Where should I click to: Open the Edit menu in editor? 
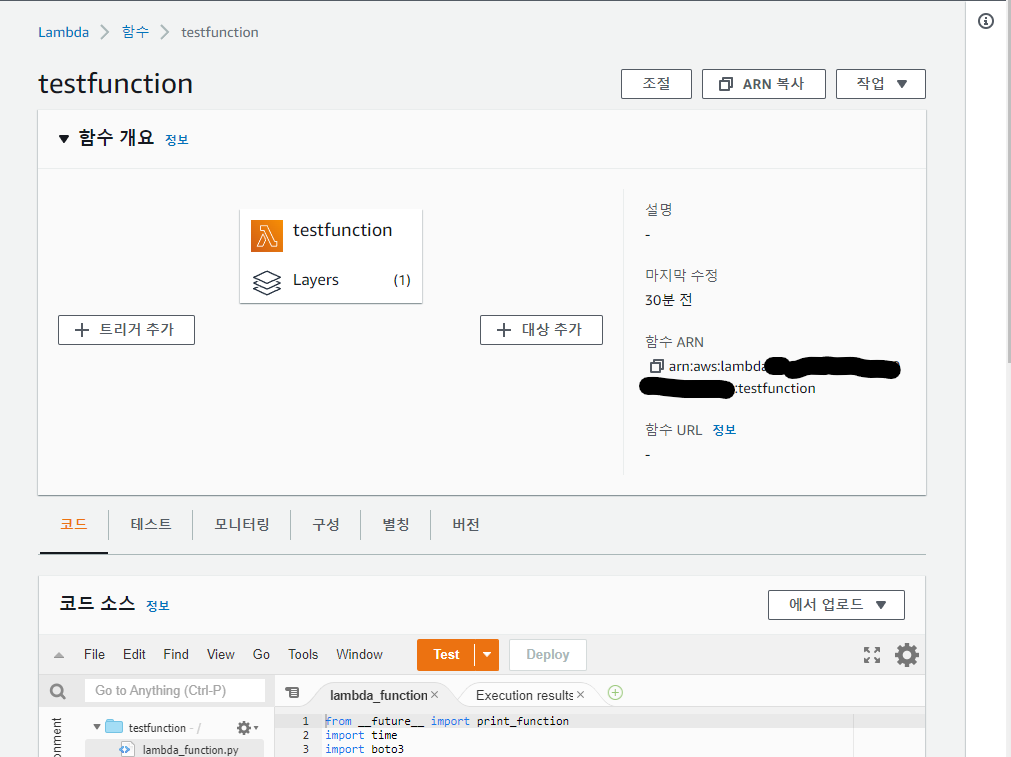[x=134, y=654]
